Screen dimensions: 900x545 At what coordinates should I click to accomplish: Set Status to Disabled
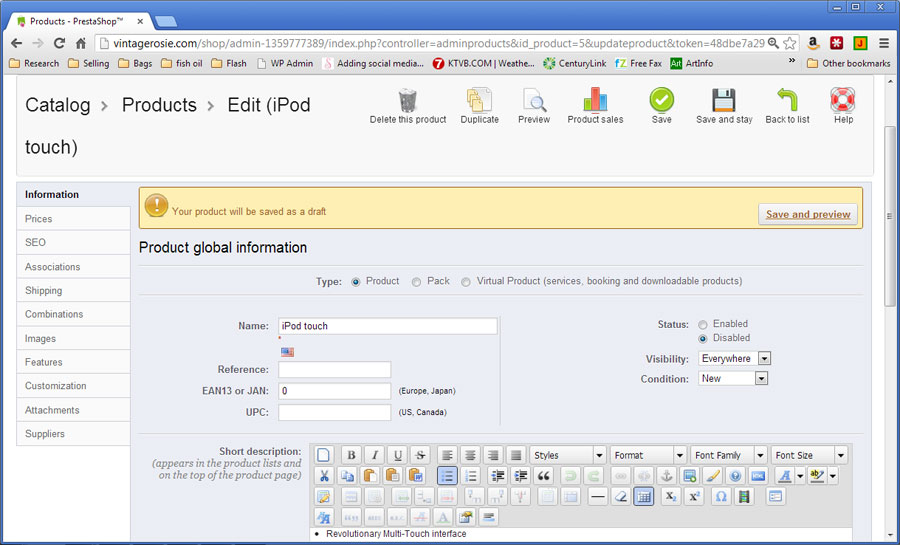coord(703,338)
